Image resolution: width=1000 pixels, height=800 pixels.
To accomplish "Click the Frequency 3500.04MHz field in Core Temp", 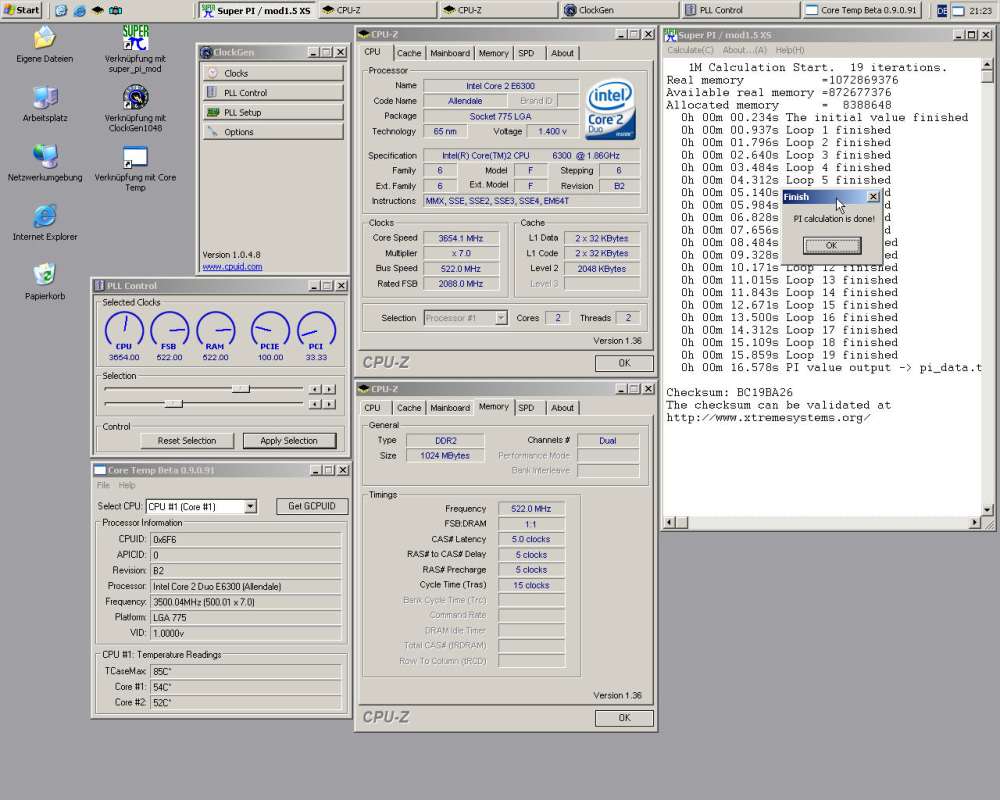I will point(246,602).
